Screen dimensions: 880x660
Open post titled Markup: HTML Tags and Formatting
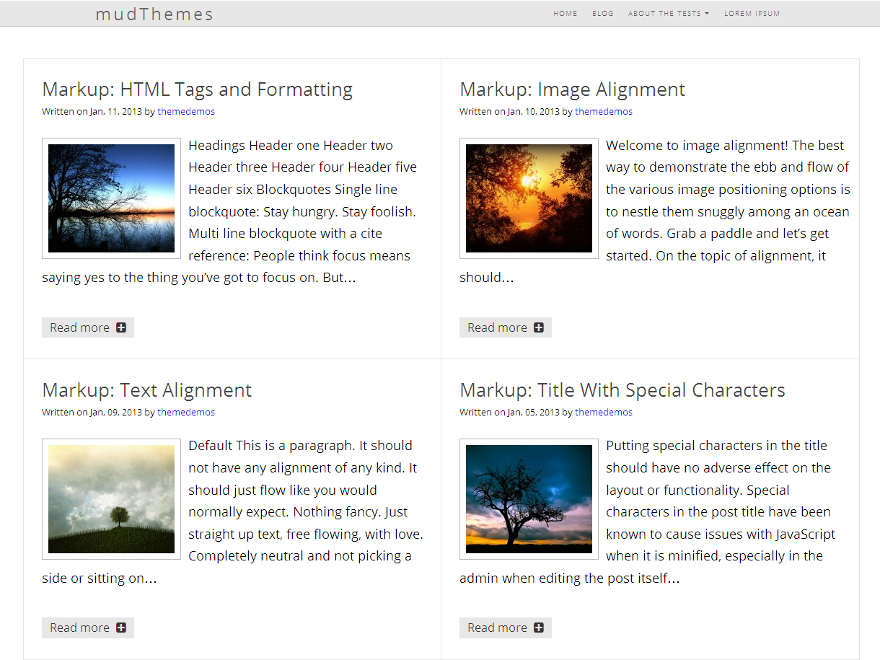tap(196, 89)
